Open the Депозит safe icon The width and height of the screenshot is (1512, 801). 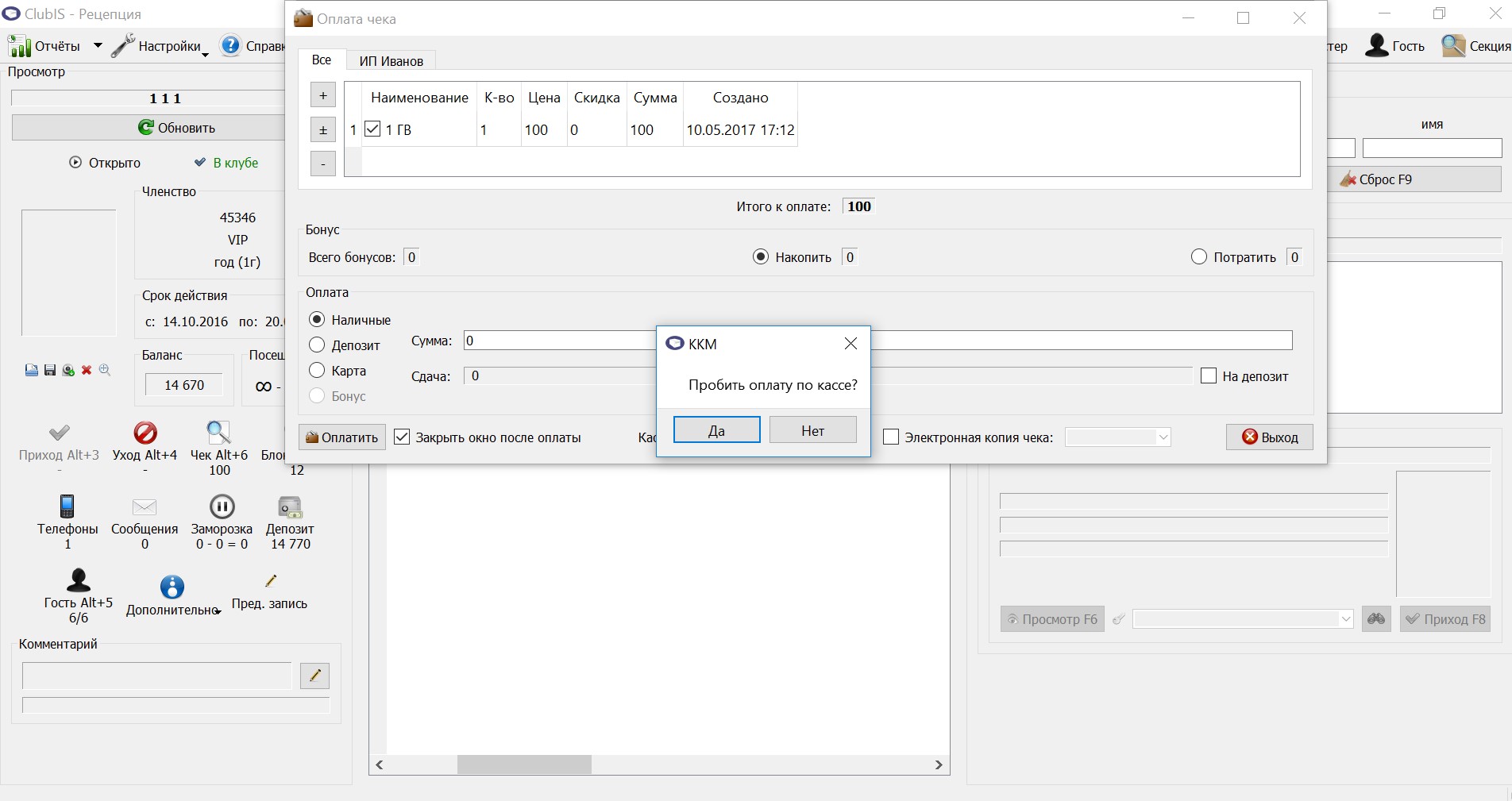(x=290, y=507)
